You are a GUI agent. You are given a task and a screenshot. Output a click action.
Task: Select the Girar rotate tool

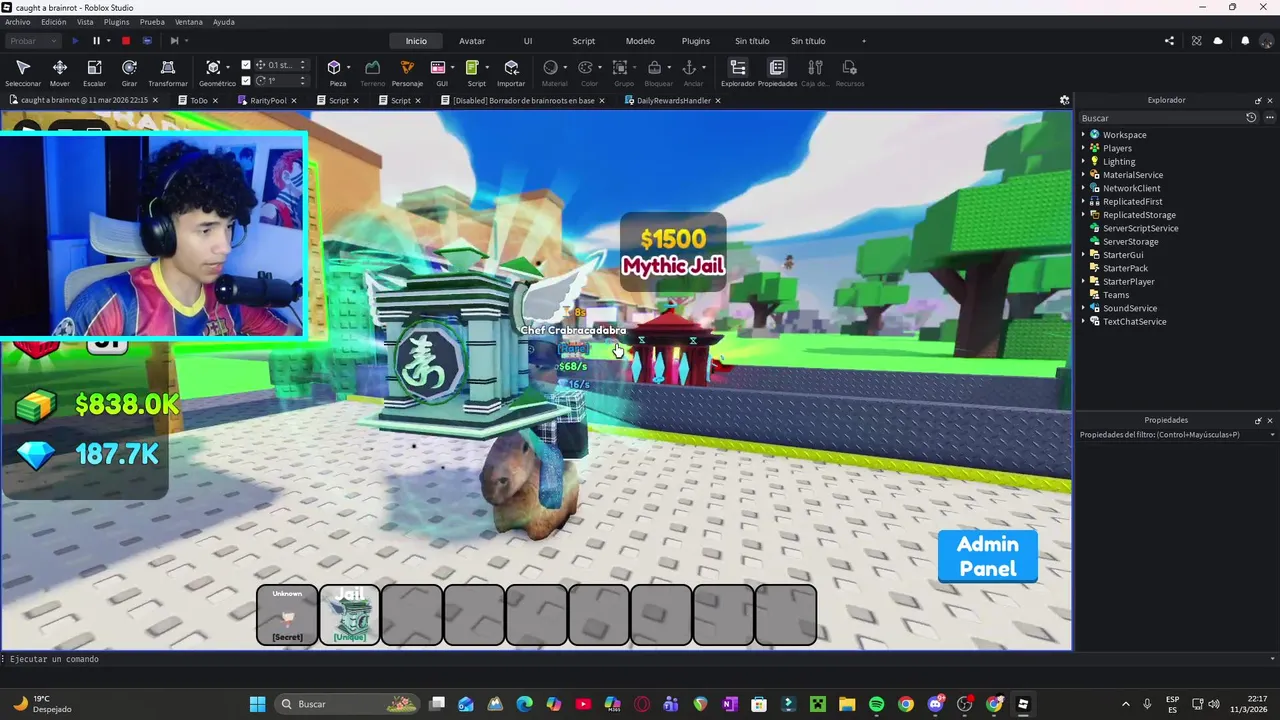[x=129, y=72]
